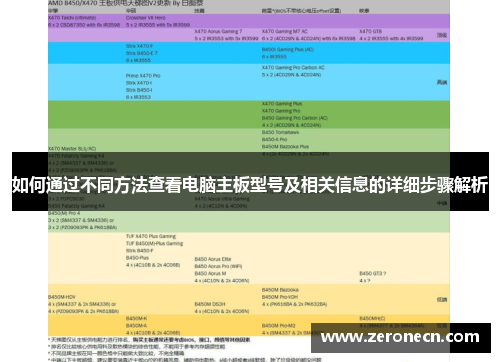The image size is (500, 362).
Task: Select the B450M Pro-M2 cell
Action: (278, 326)
